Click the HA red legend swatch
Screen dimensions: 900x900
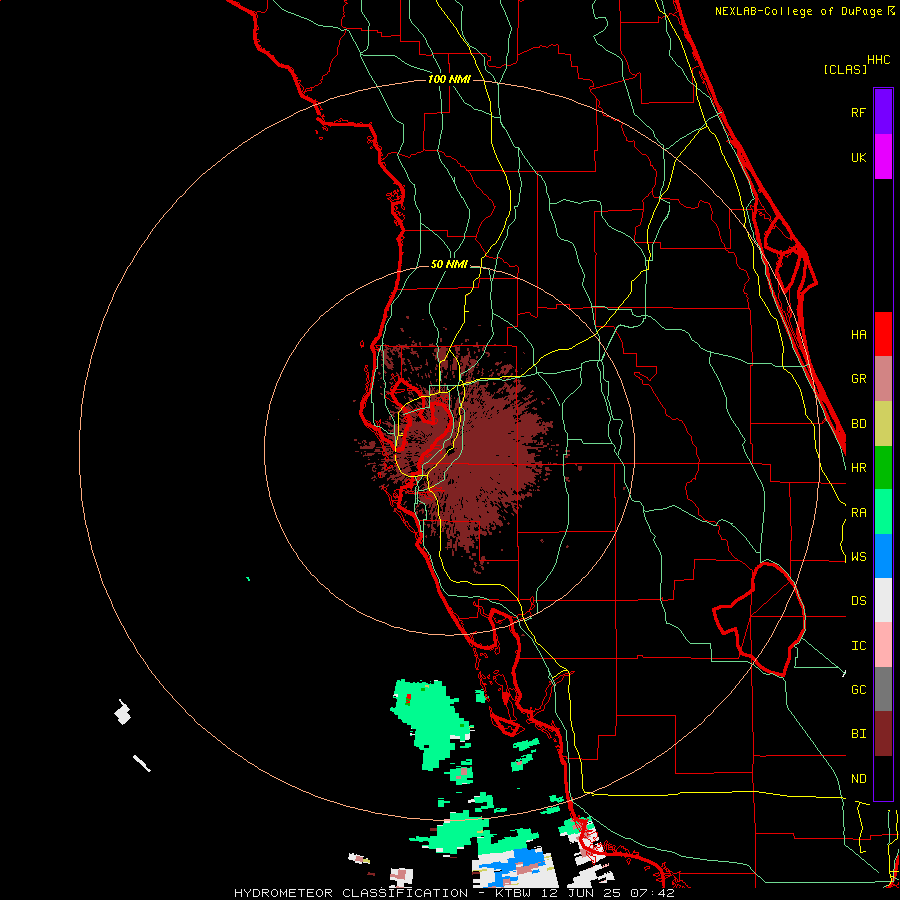point(883,334)
